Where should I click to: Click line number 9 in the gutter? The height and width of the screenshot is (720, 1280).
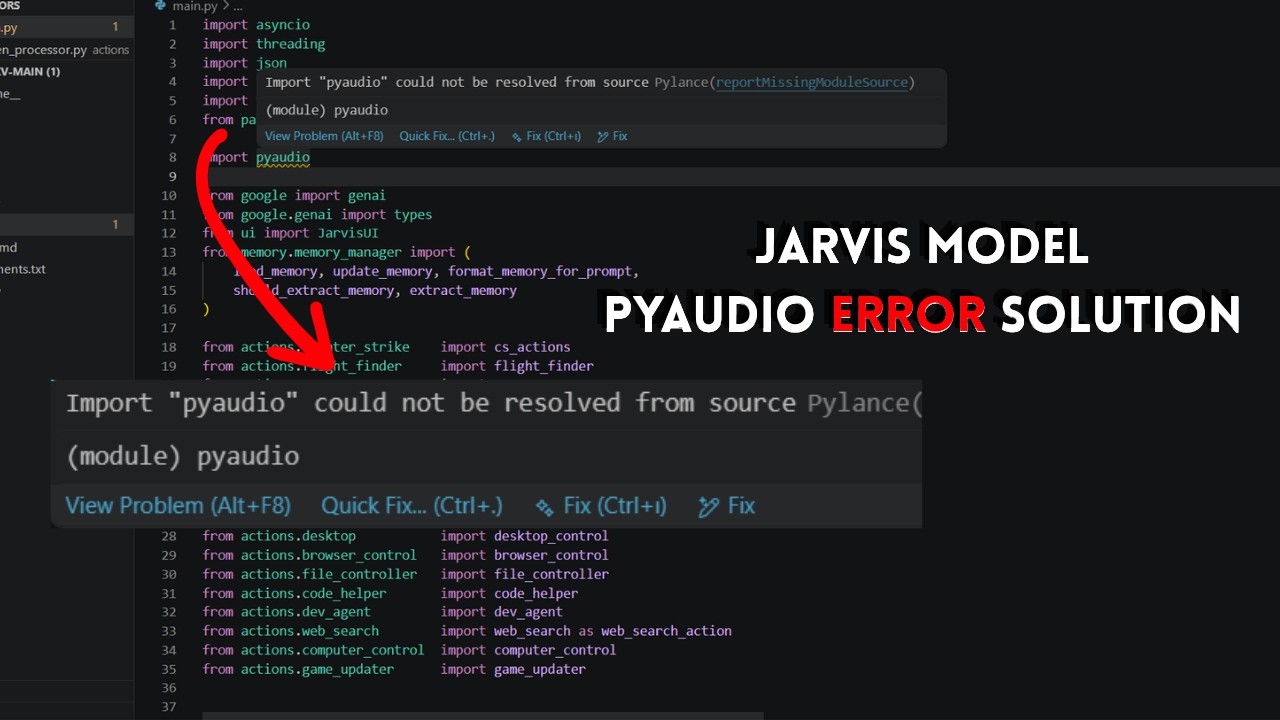(173, 176)
